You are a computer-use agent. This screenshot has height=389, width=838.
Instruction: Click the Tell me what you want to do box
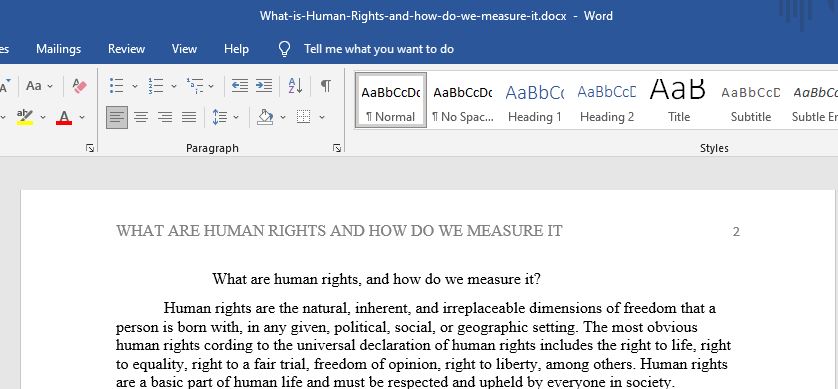[x=379, y=49]
